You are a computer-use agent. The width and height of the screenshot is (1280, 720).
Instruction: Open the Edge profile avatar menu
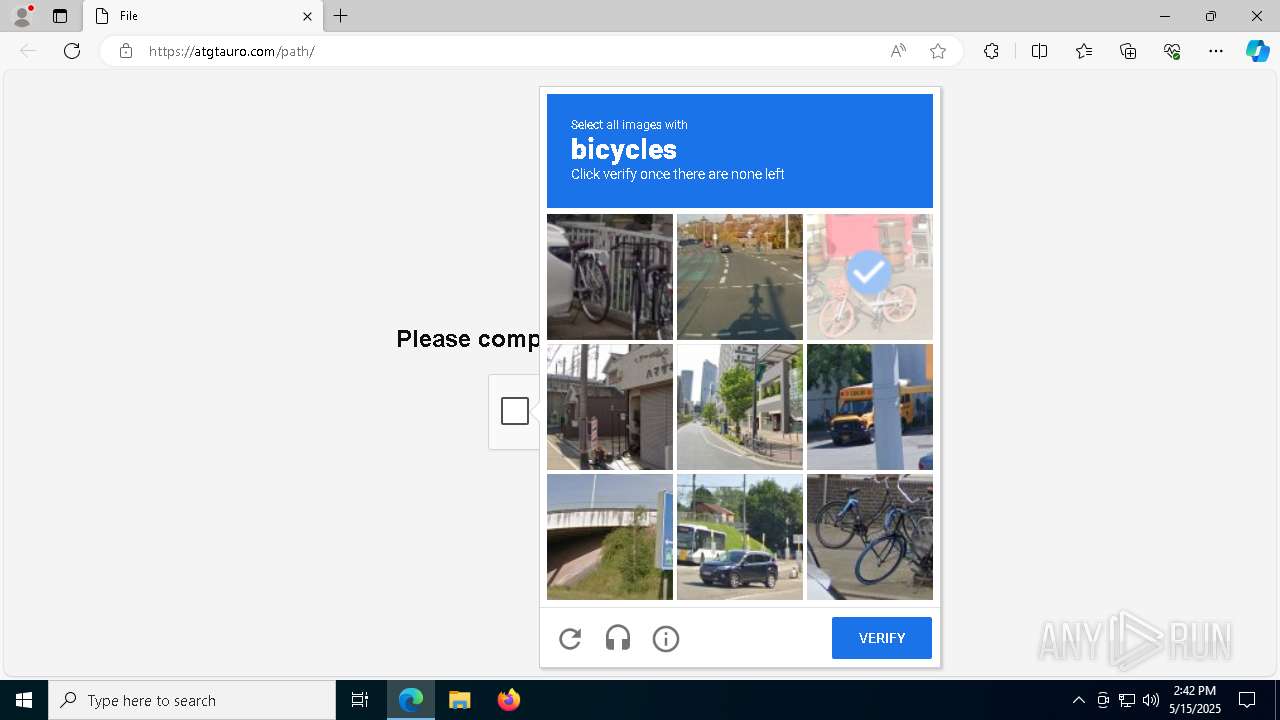tap(22, 16)
